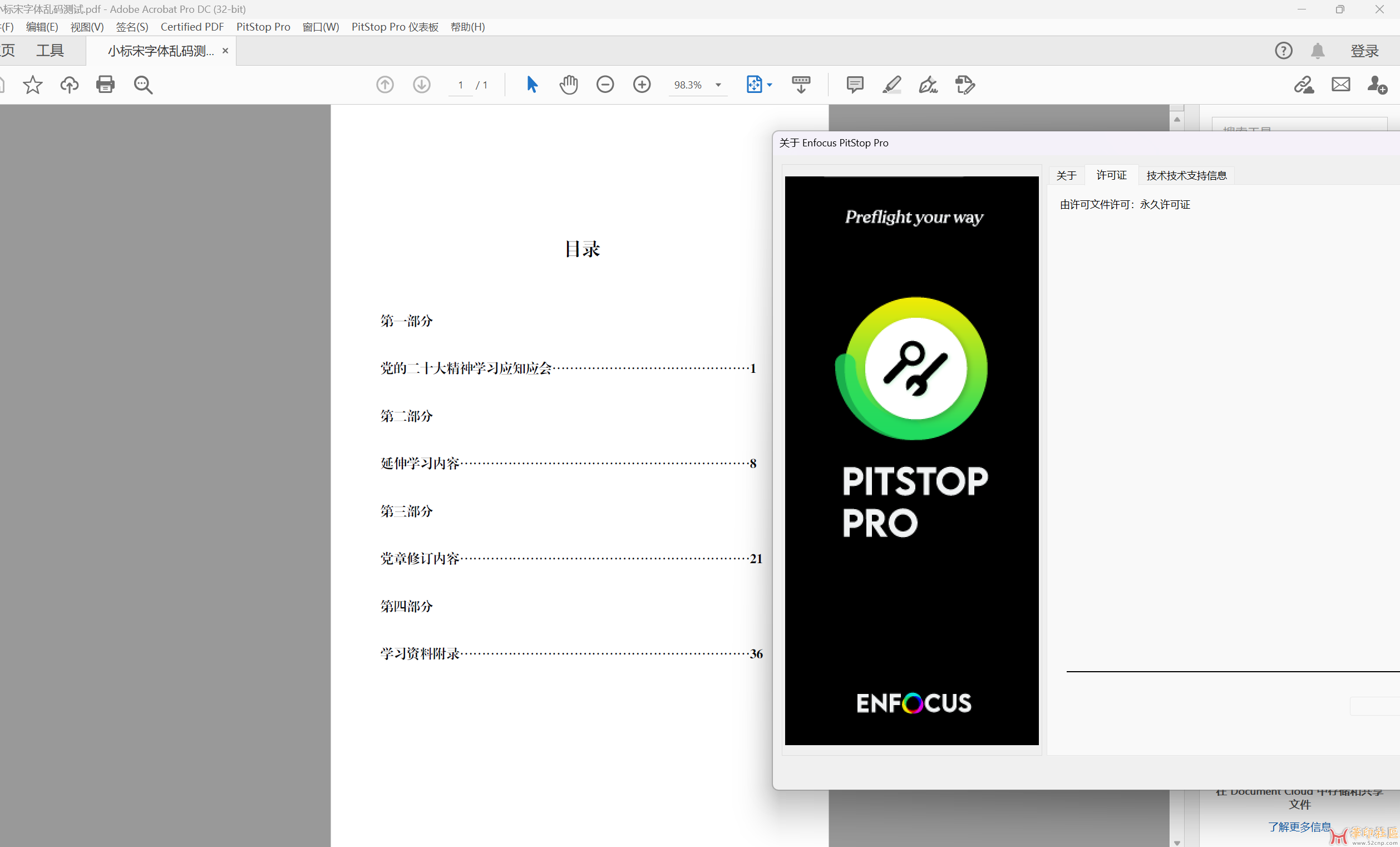Add a sticky note comment
The width and height of the screenshot is (1400, 847).
[855, 85]
